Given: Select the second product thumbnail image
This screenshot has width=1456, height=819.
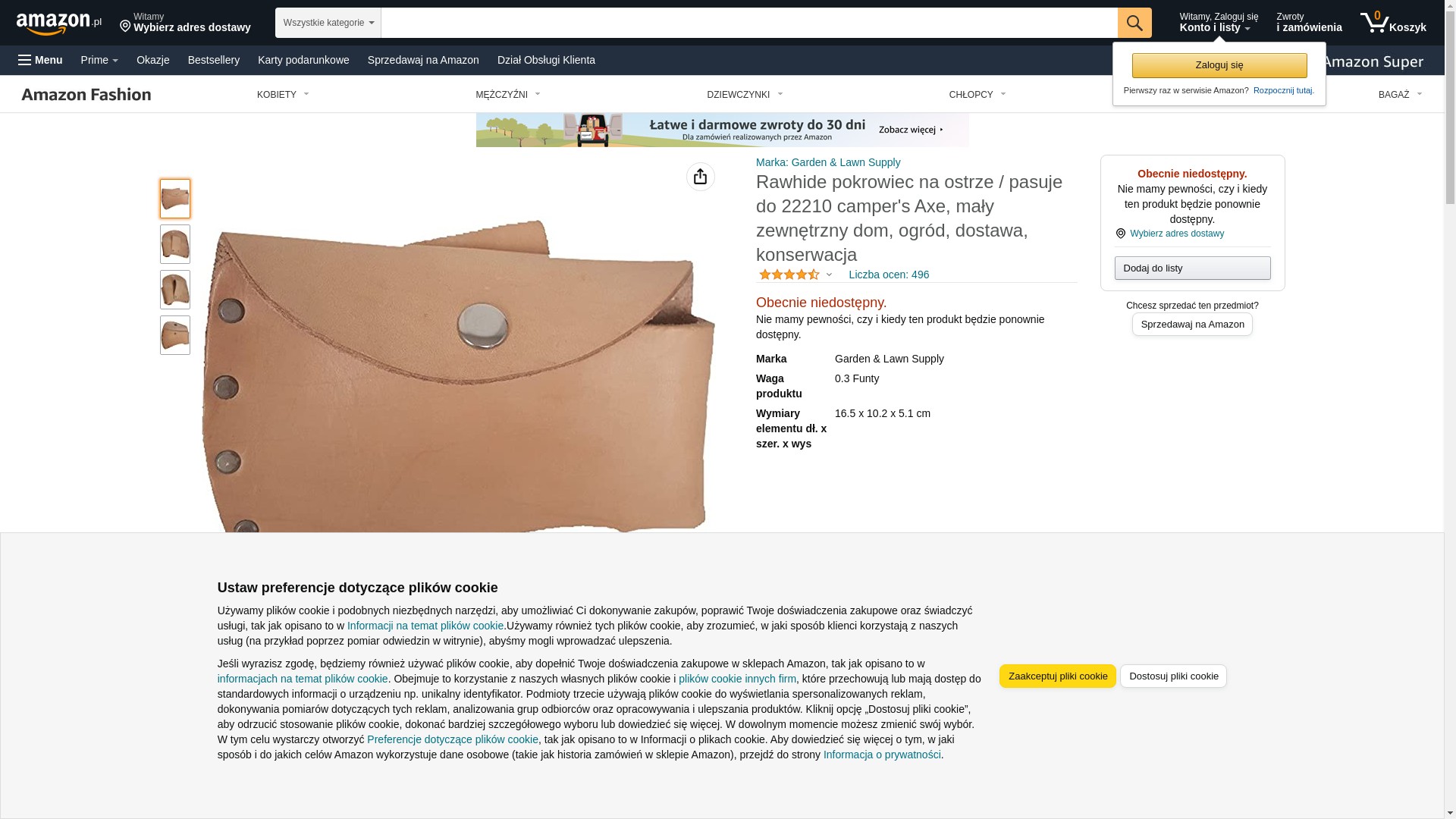Looking at the screenshot, I should [175, 244].
